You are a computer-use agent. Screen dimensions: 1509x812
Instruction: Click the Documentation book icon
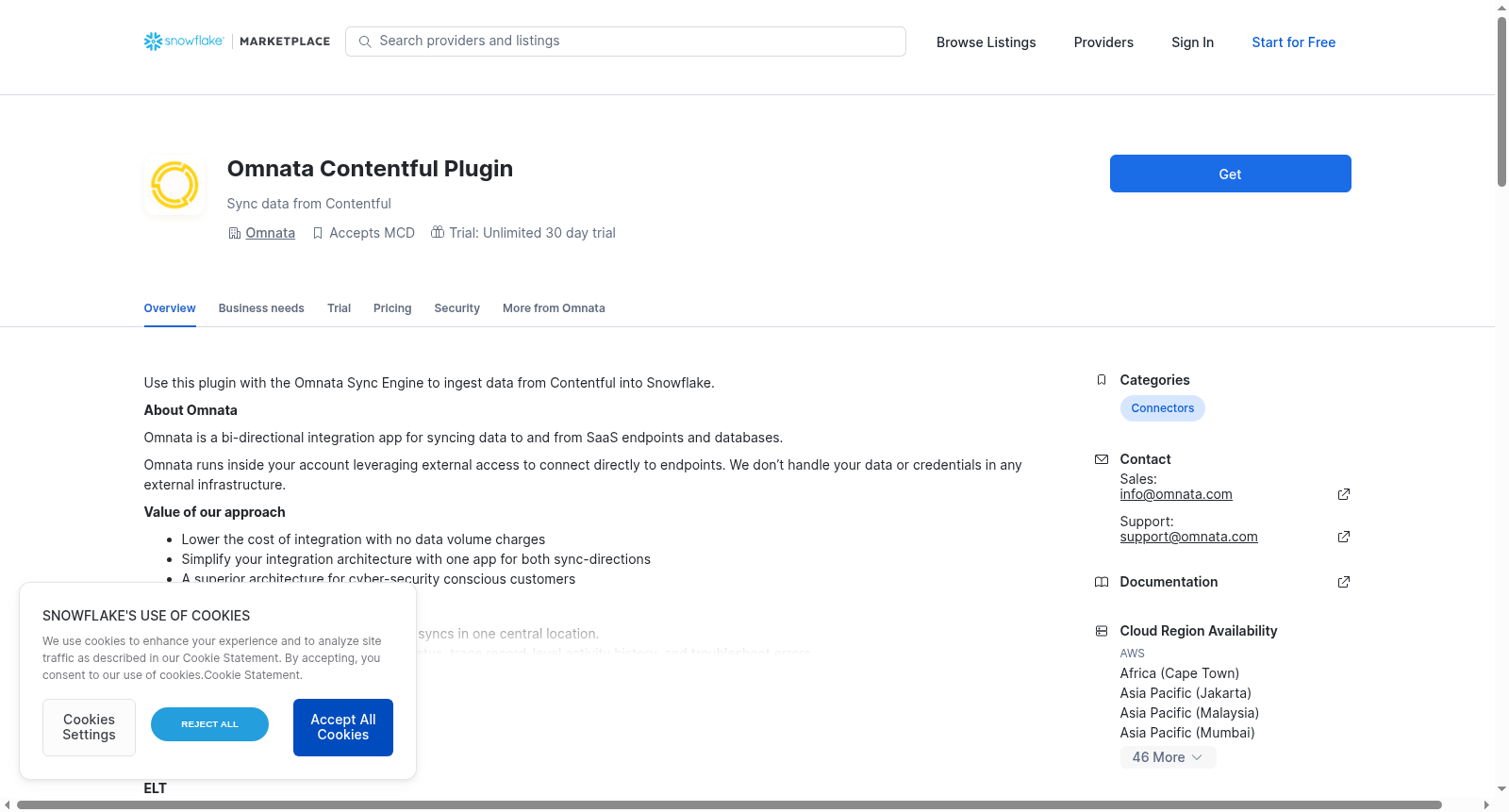pyautogui.click(x=1102, y=582)
